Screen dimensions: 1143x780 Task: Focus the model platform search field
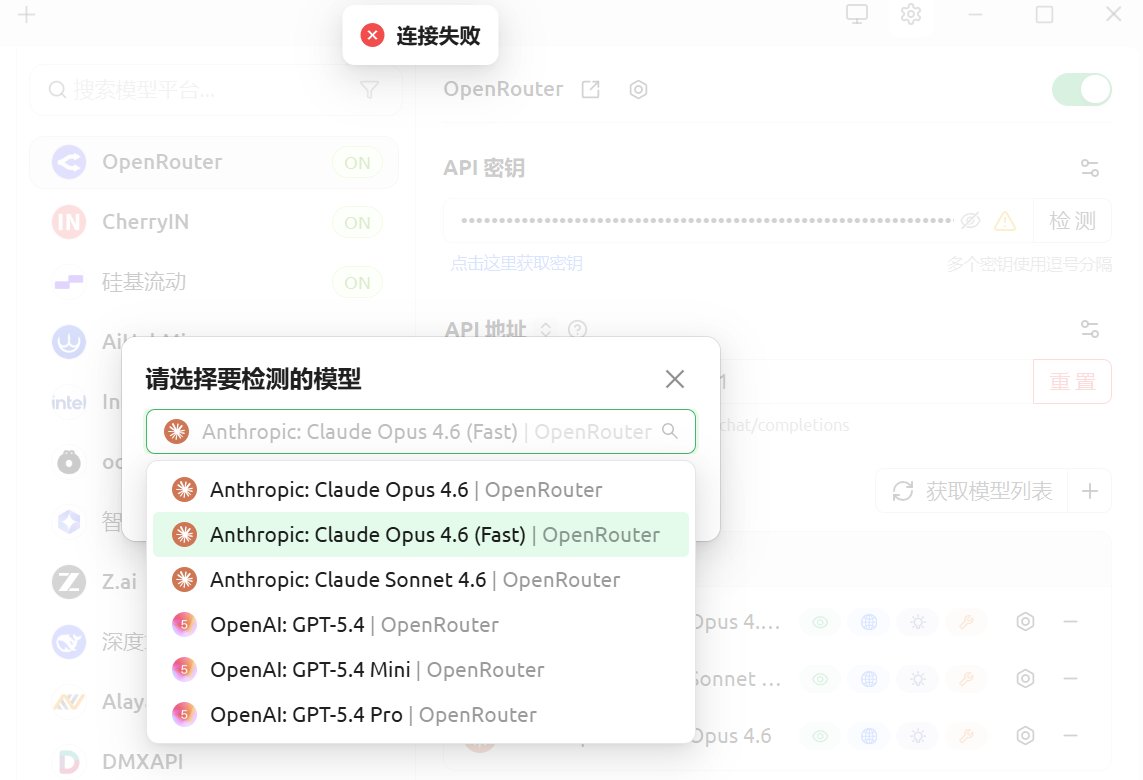(x=216, y=90)
